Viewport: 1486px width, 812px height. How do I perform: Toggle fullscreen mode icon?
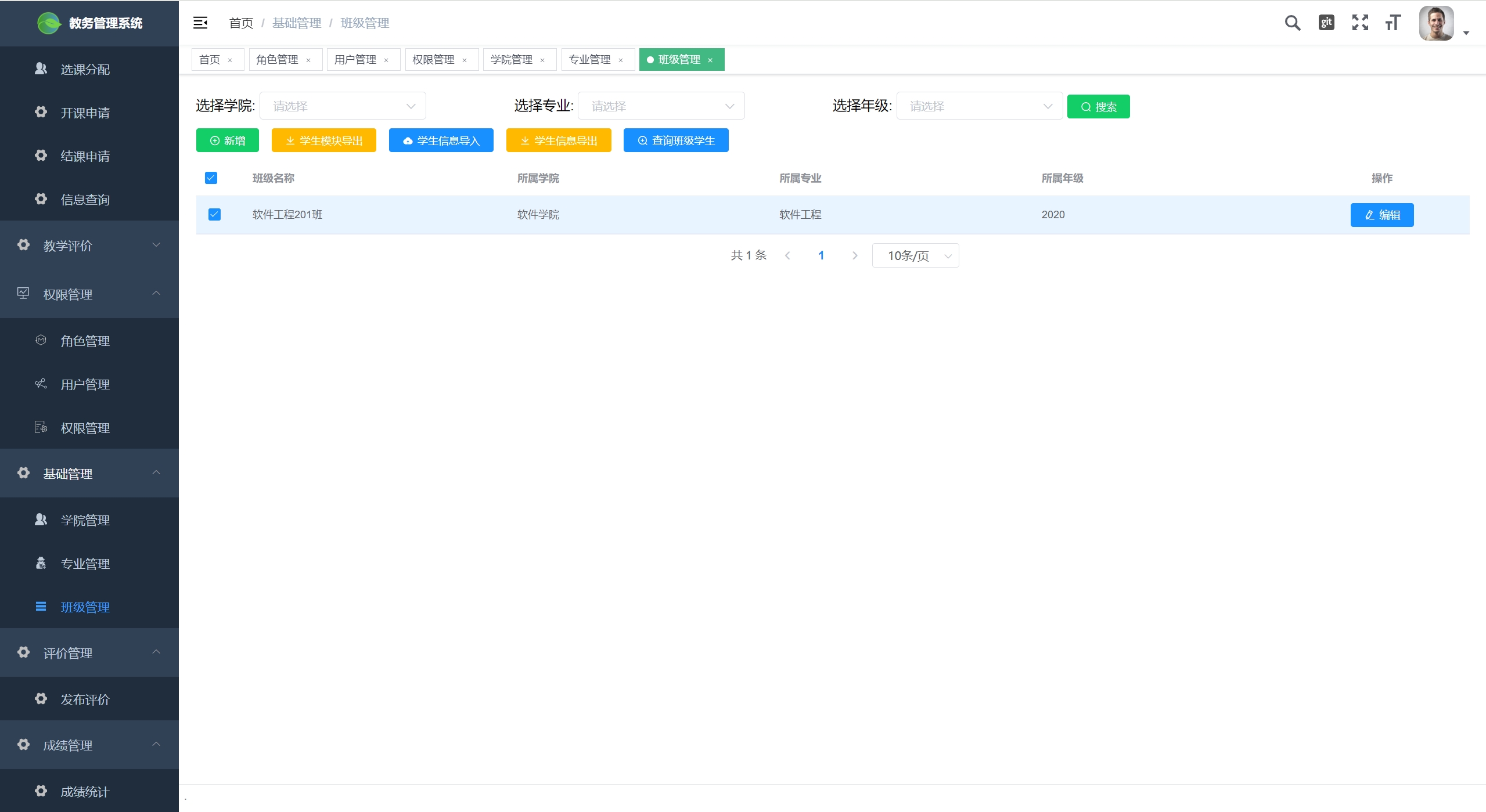(x=1360, y=23)
